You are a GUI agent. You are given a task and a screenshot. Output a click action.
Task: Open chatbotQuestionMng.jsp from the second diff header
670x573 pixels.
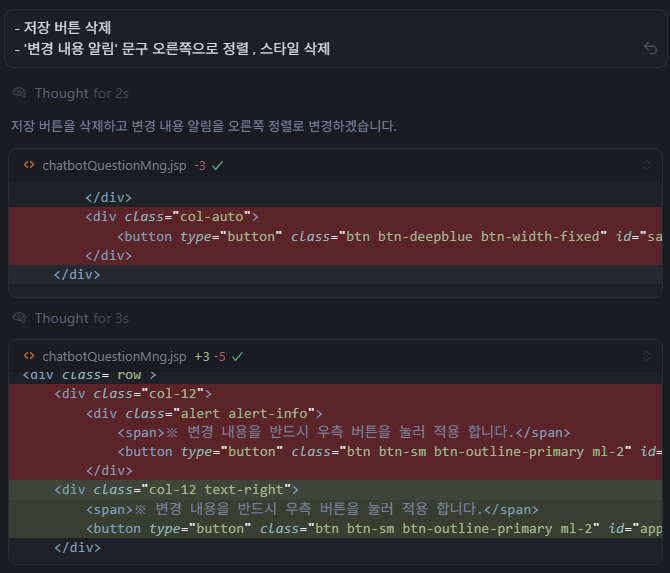tap(114, 356)
